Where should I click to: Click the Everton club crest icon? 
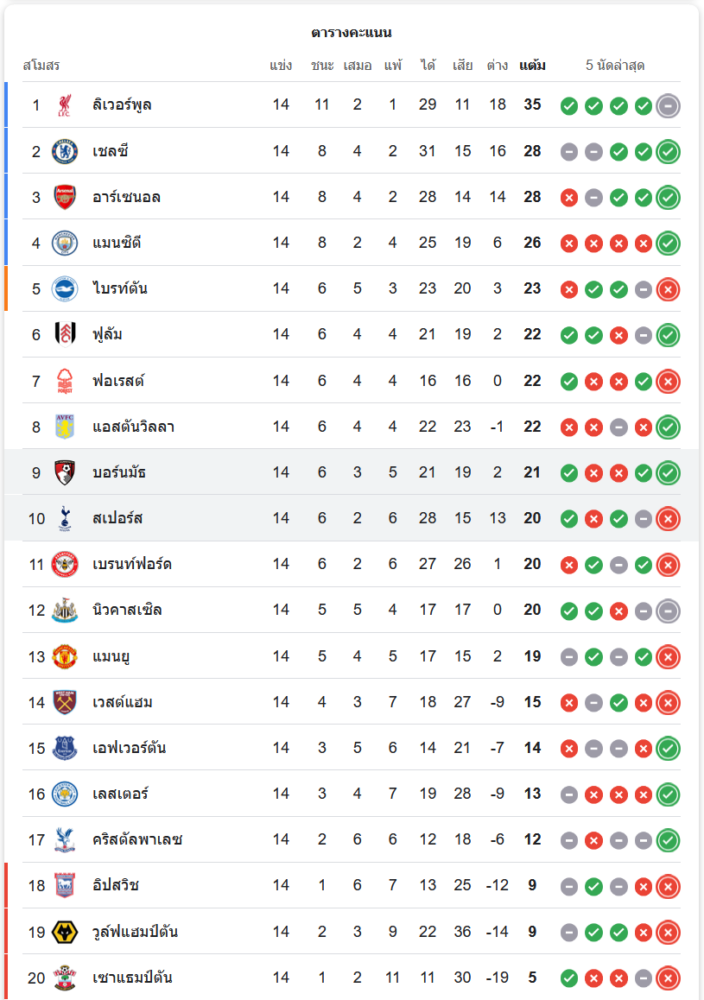(64, 748)
